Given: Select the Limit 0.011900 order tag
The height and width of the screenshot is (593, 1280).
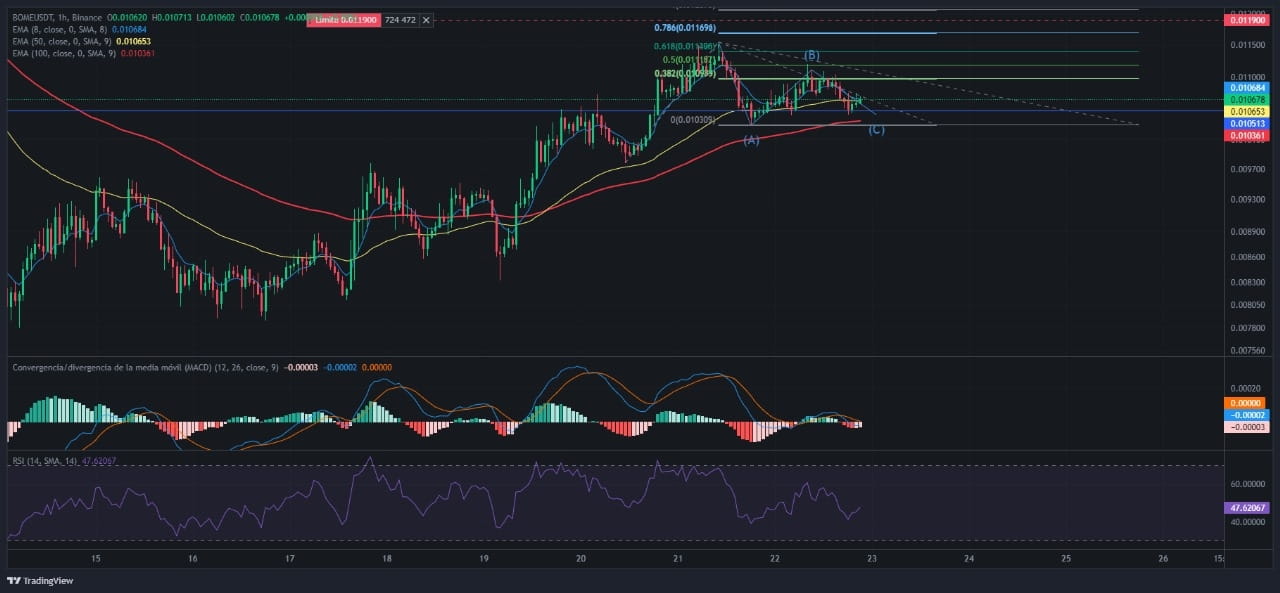Looking at the screenshot, I should (344, 20).
